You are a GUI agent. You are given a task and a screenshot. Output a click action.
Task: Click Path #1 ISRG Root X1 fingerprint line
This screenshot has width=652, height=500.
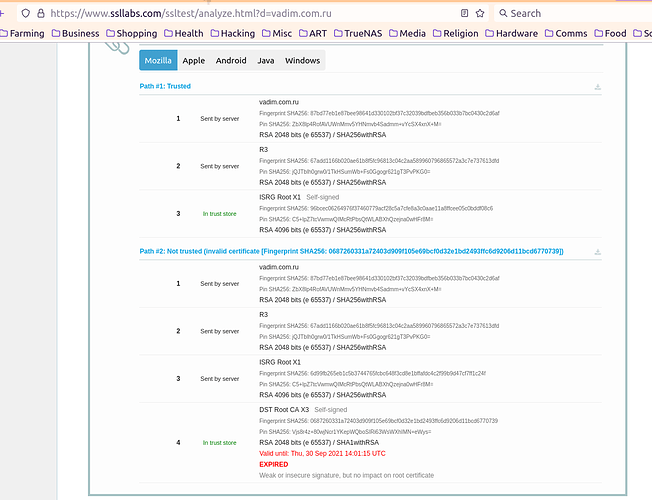[376, 208]
